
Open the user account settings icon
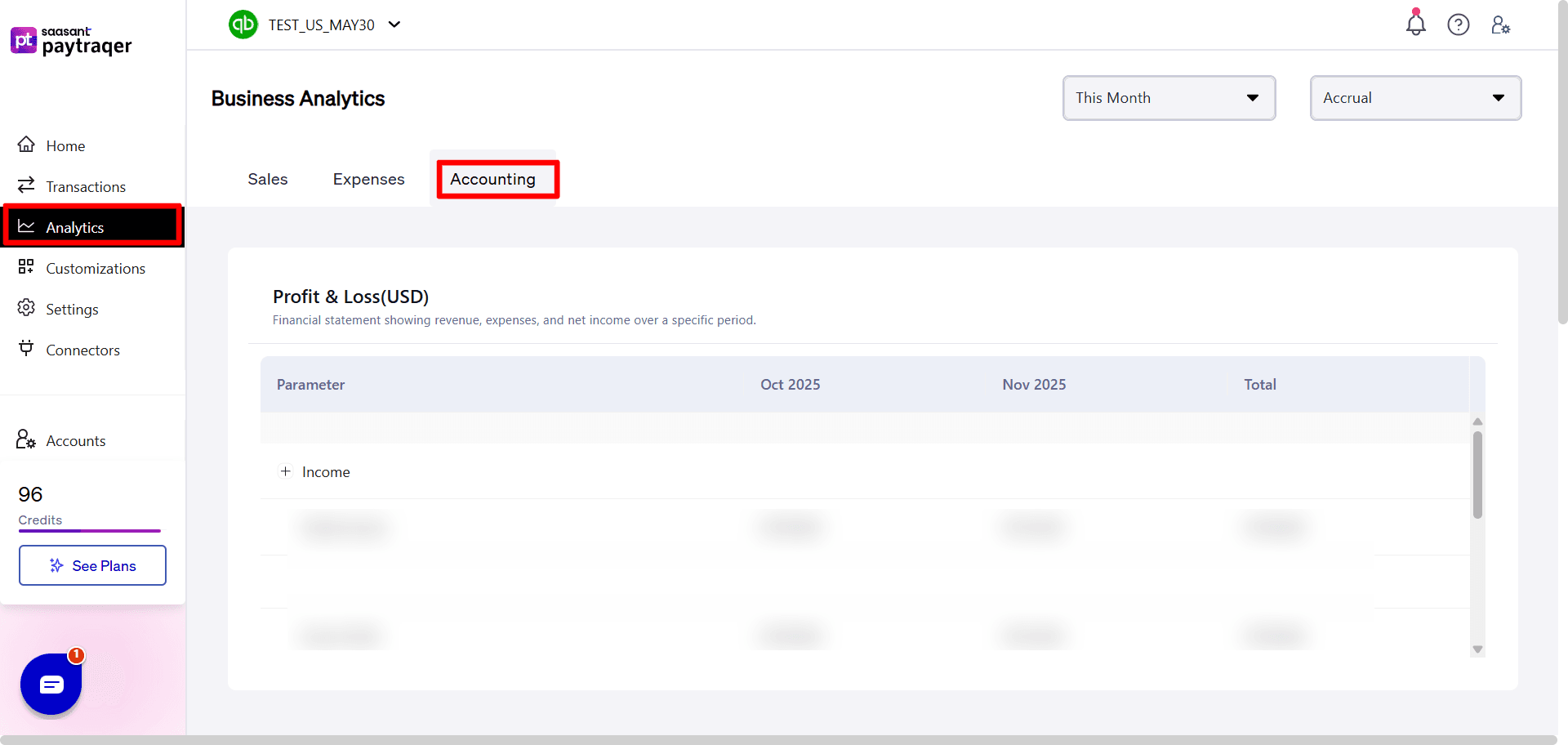tap(1501, 25)
